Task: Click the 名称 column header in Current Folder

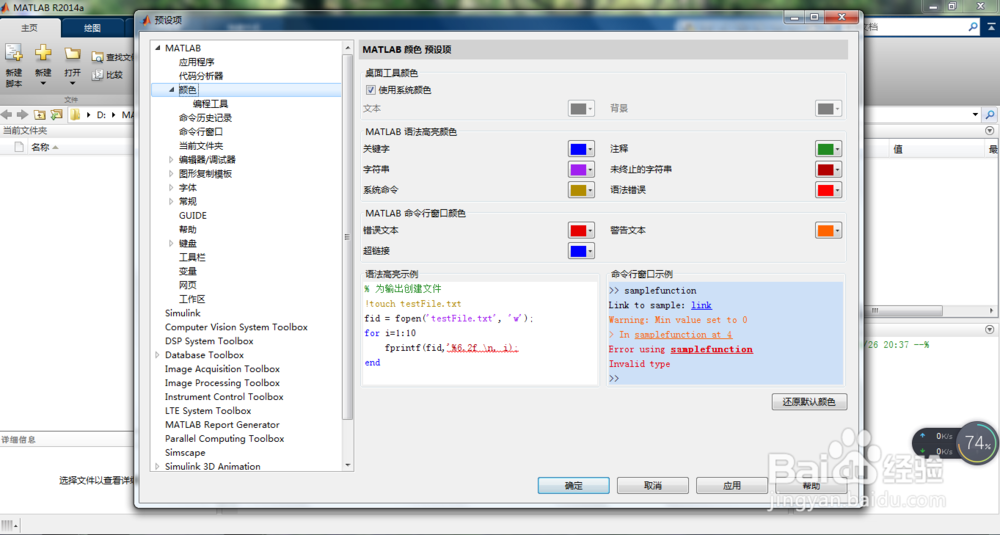Action: pos(40,147)
